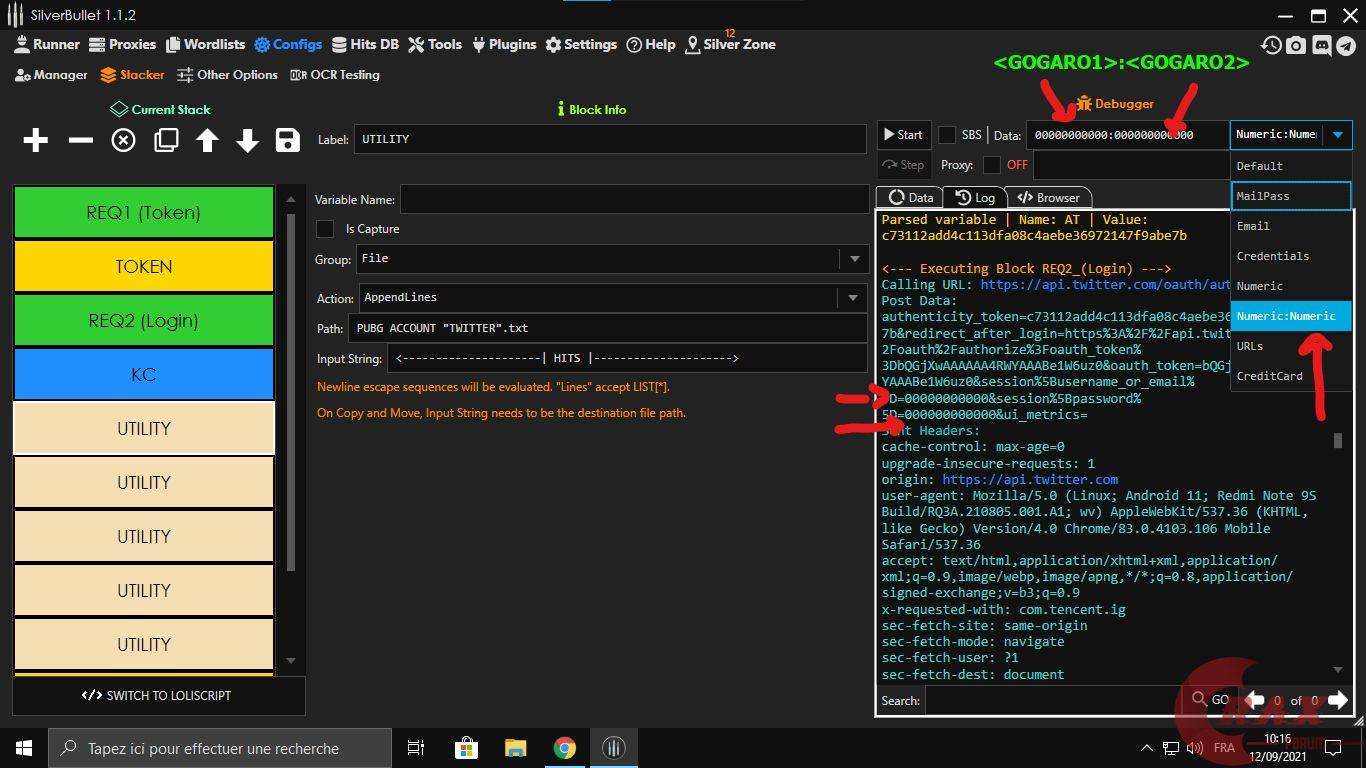
Task: Click the minus icon to remove the block
Action: pos(80,140)
